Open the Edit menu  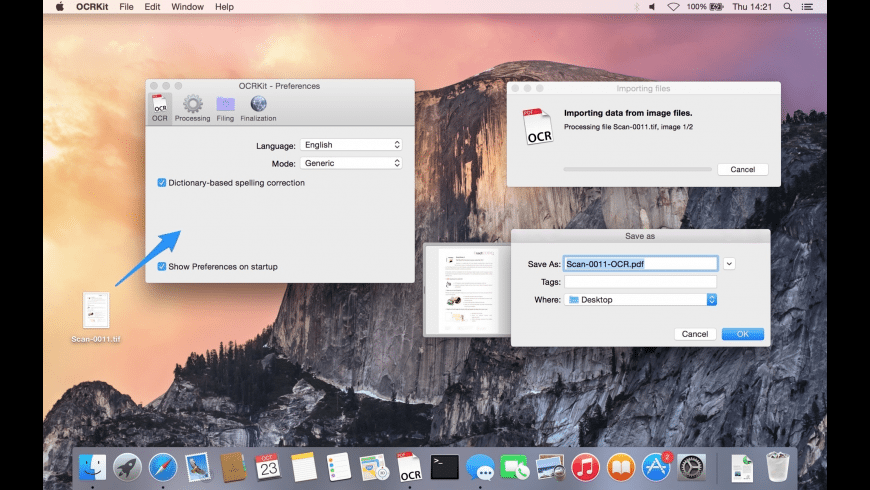(x=152, y=7)
